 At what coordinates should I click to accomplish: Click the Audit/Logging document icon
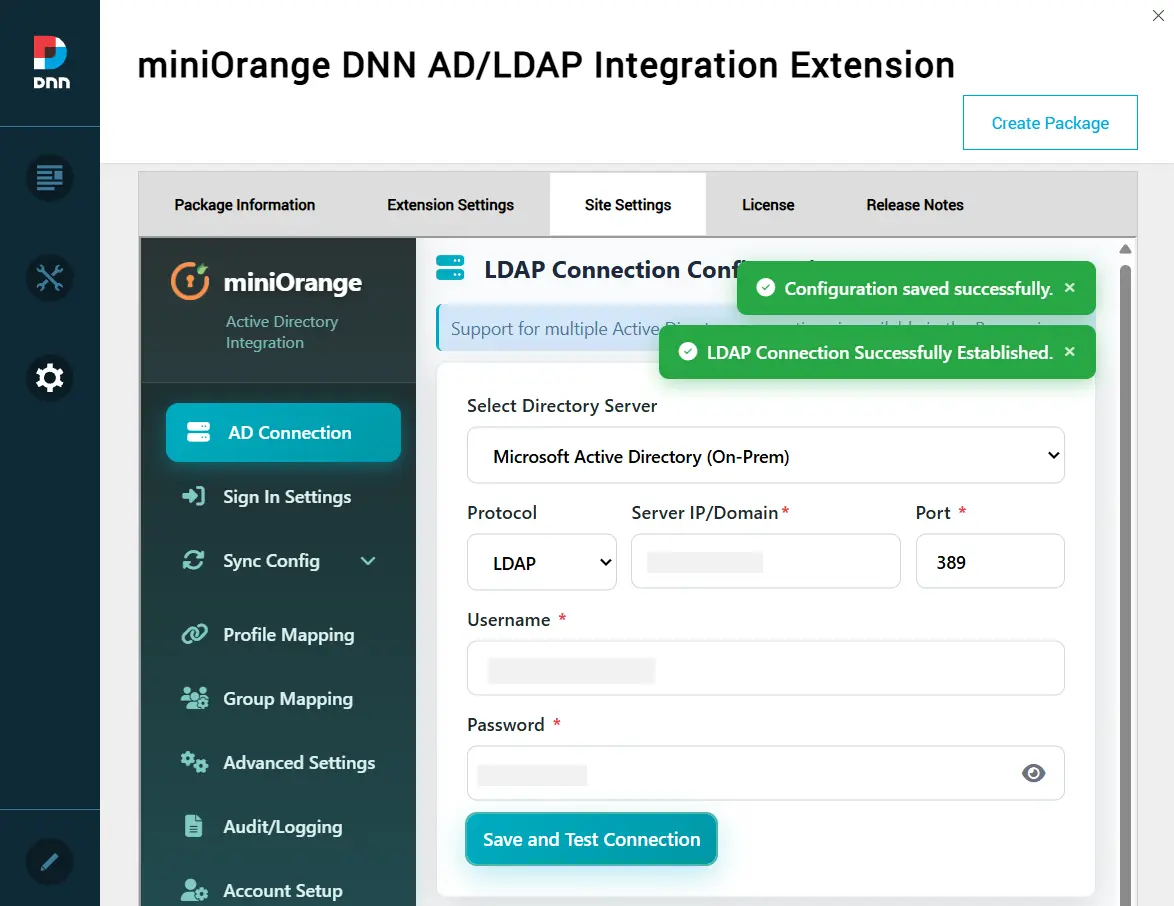click(193, 826)
